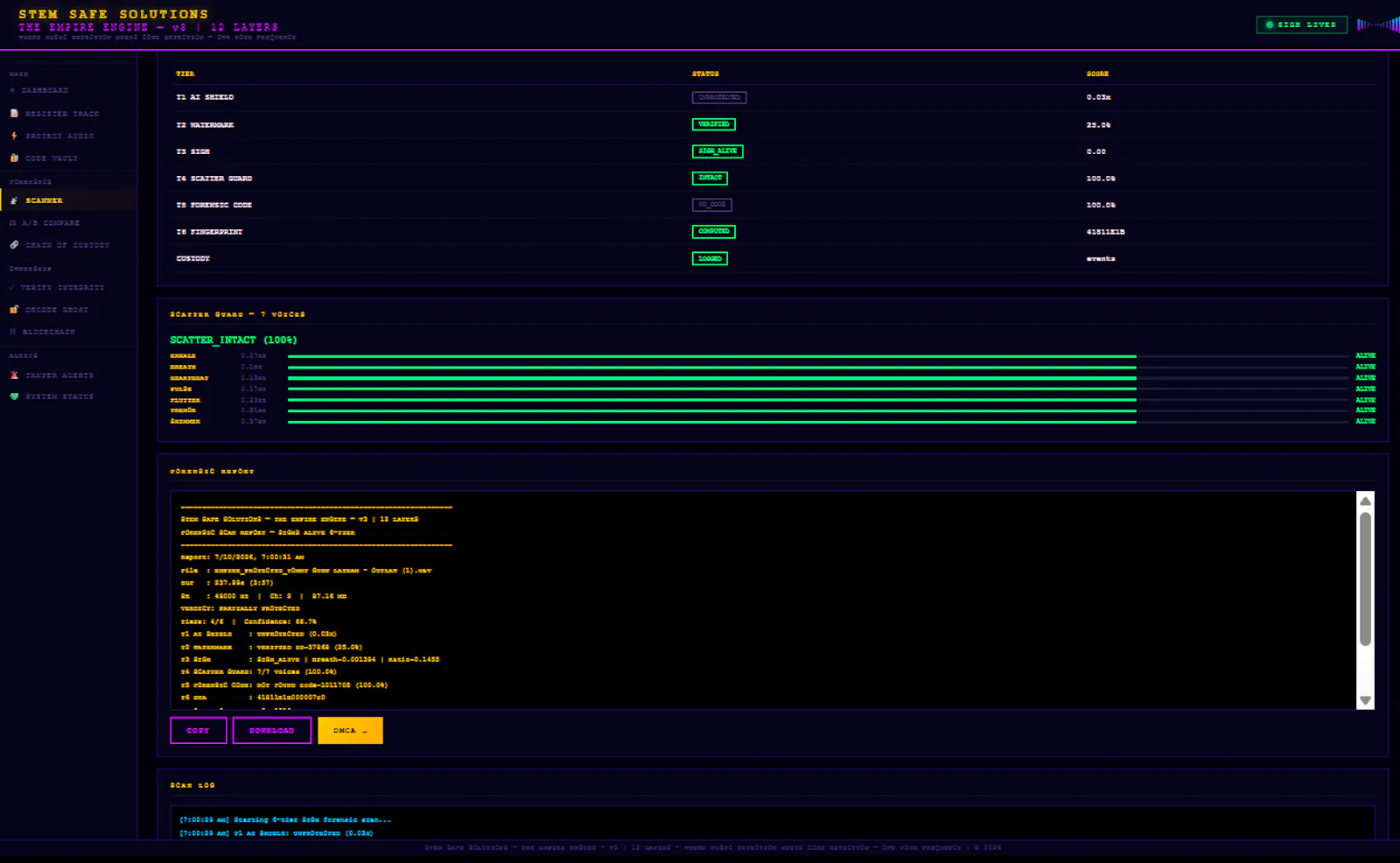Click the T6 Fingerprint score value

pyautogui.click(x=1106, y=232)
